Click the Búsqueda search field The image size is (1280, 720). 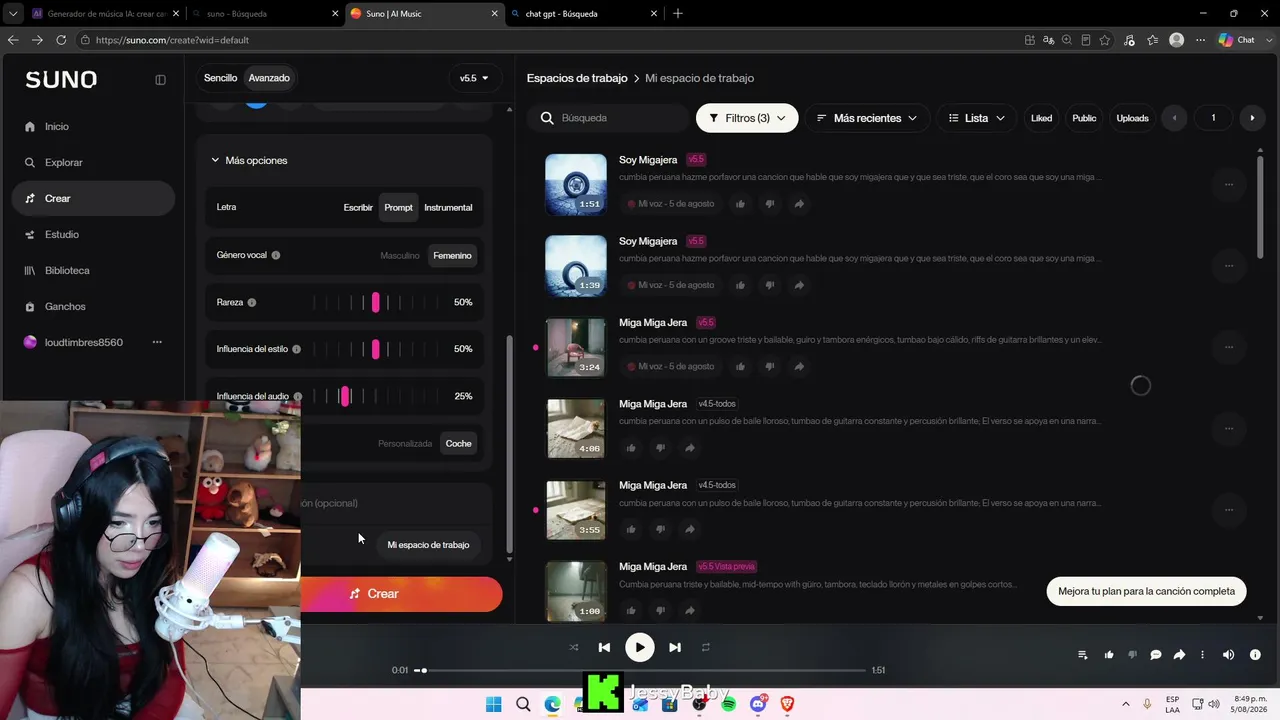coord(609,118)
